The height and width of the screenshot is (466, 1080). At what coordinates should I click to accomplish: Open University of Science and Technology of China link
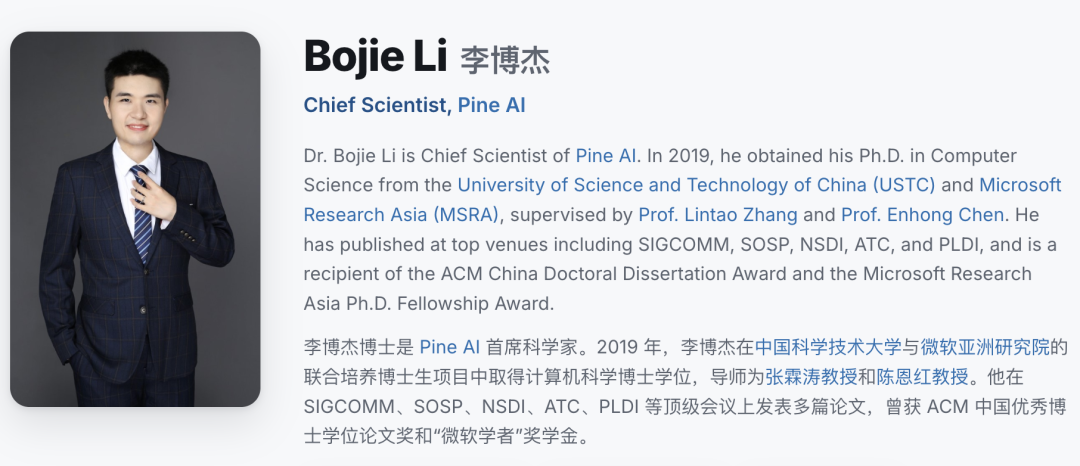tap(696, 185)
